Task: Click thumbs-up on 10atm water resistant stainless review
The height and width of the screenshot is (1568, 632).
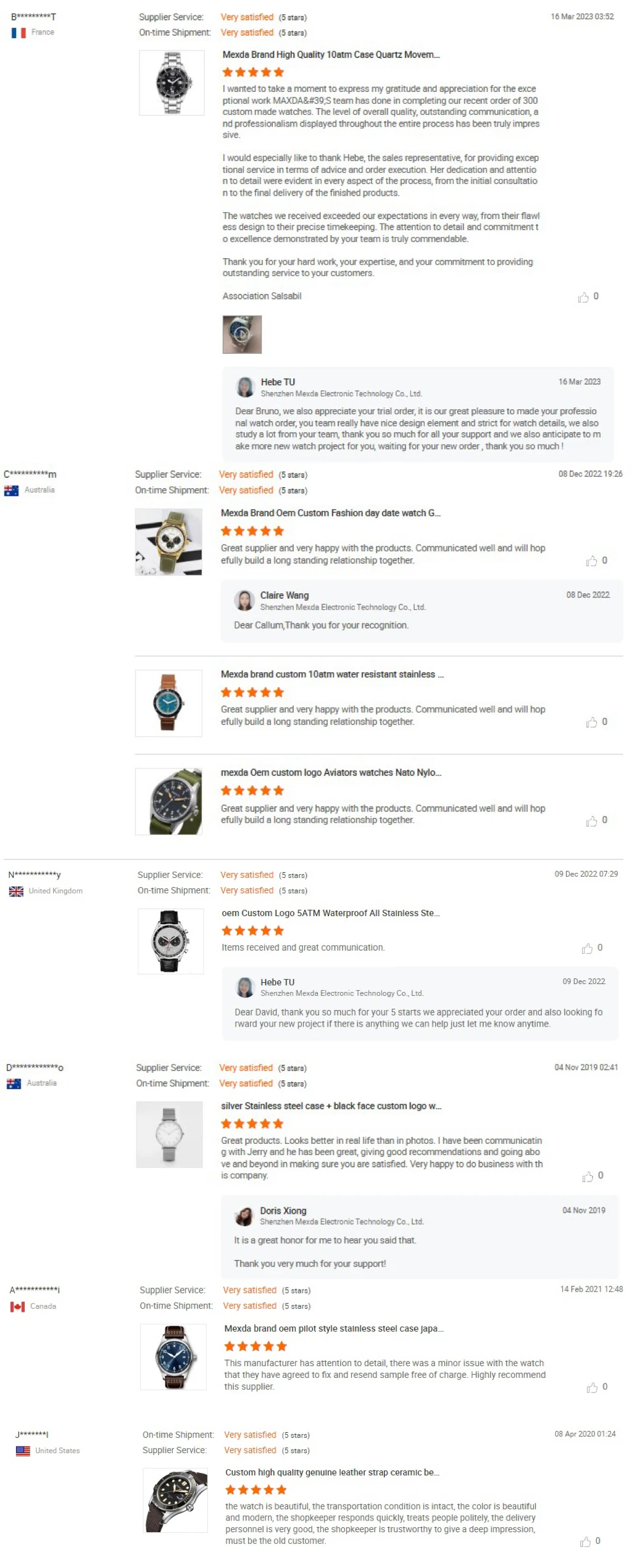Action: click(591, 722)
